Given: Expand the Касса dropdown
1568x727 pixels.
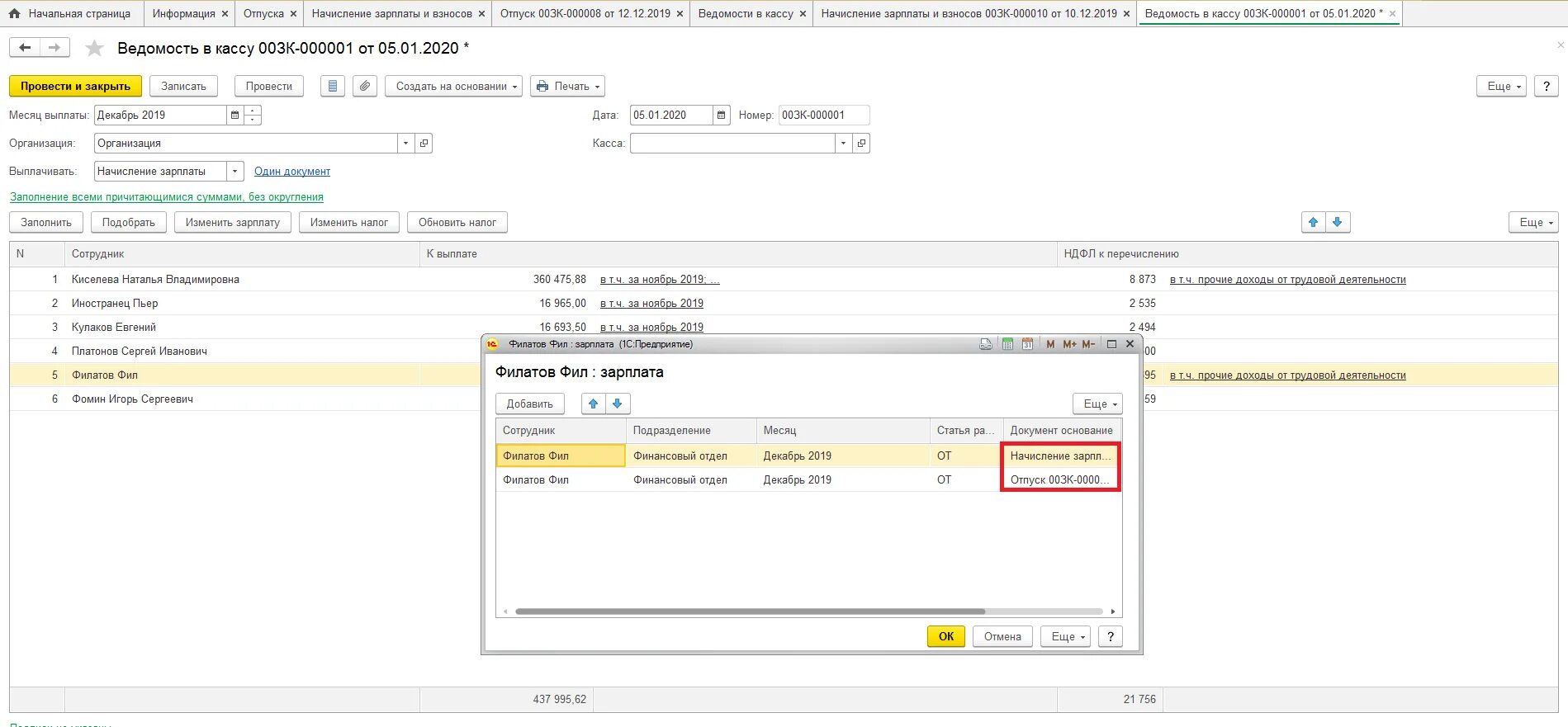Looking at the screenshot, I should tap(843, 144).
